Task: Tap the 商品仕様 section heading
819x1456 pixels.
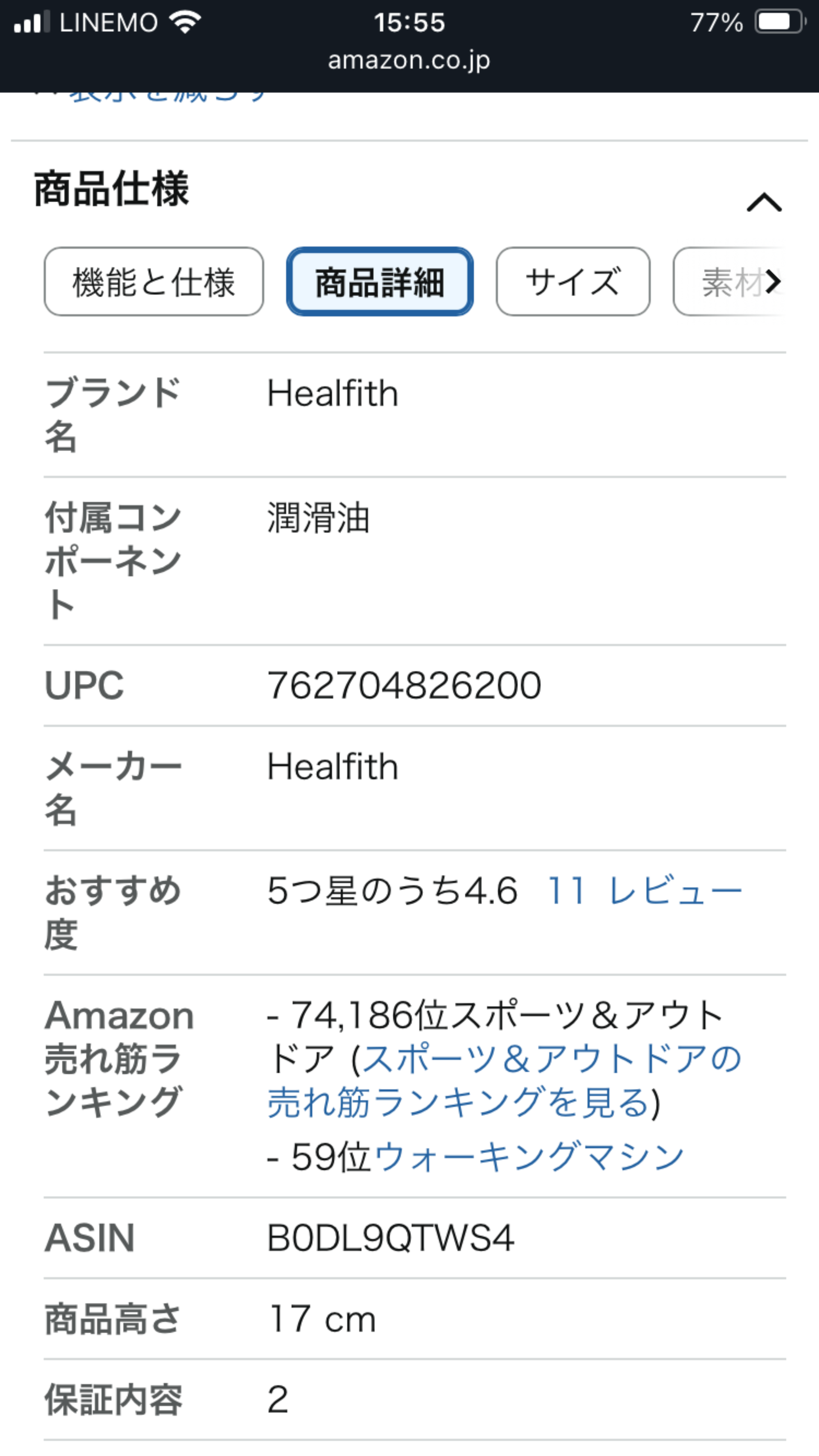Action: pos(111,189)
